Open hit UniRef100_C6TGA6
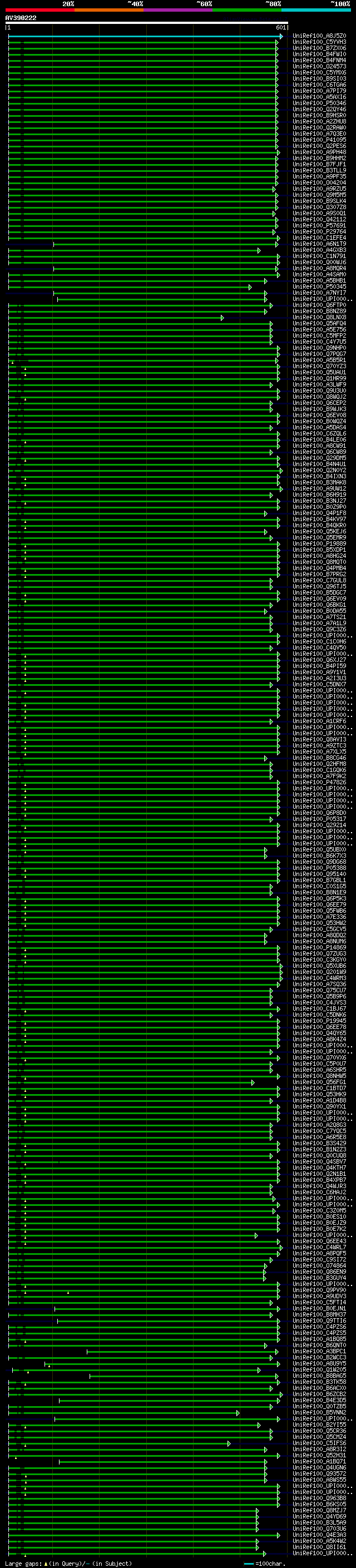356x1568 pixels. tap(319, 85)
